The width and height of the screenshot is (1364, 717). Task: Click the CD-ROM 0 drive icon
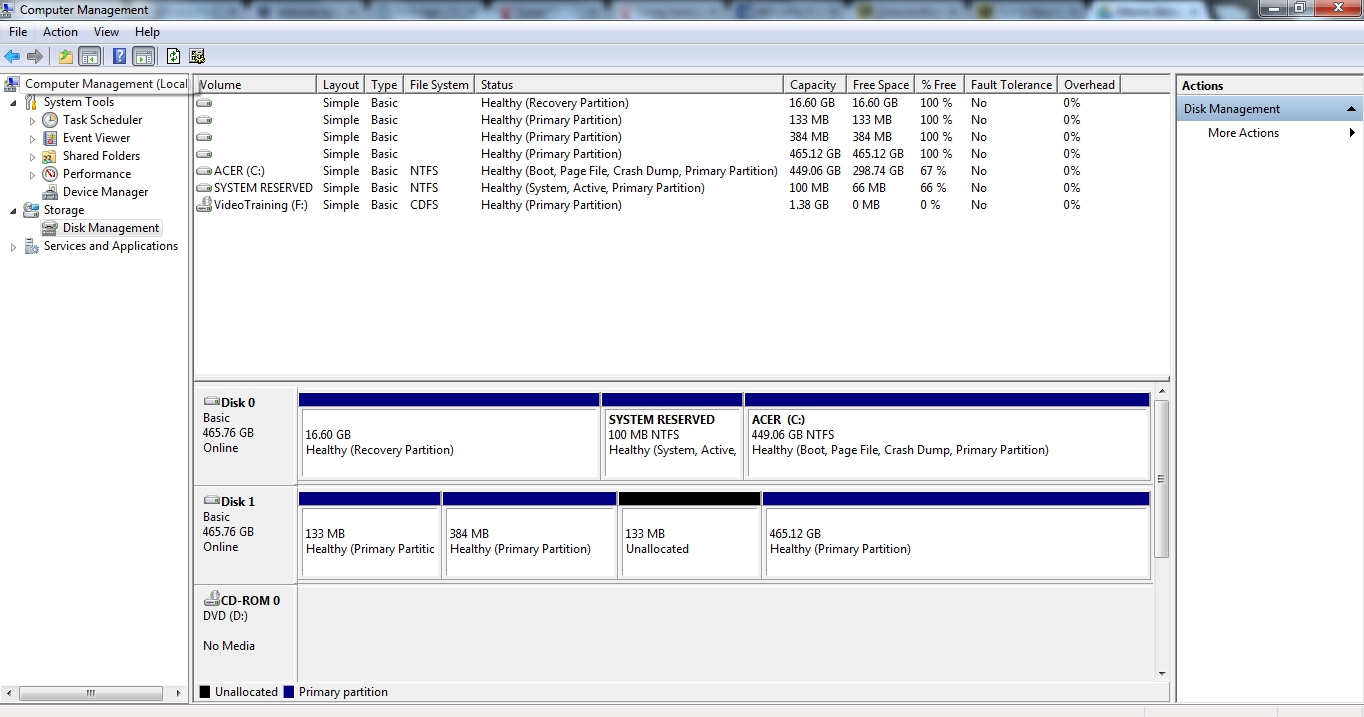[x=211, y=599]
